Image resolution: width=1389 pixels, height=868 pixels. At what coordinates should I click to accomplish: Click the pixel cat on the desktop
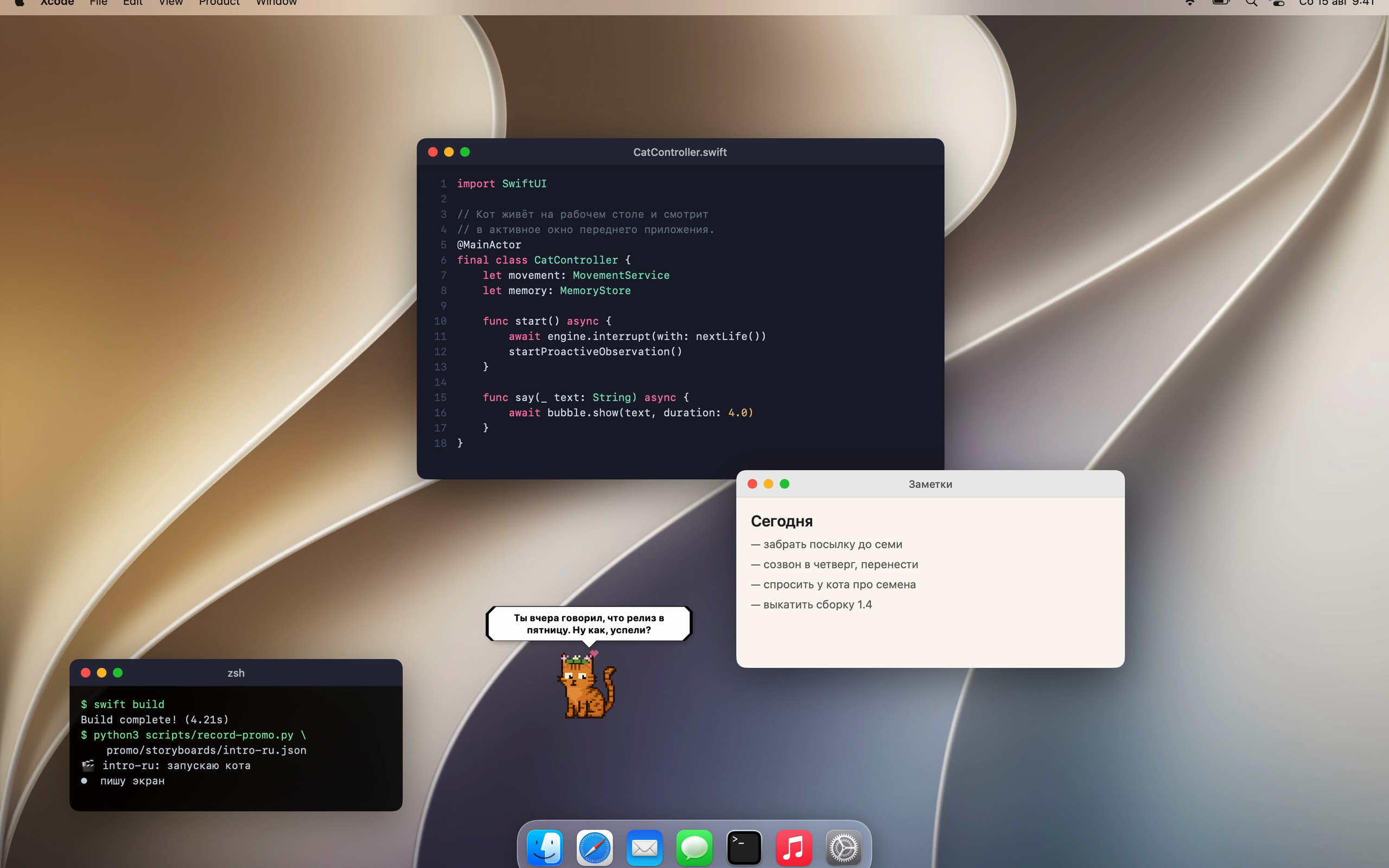pos(587,684)
